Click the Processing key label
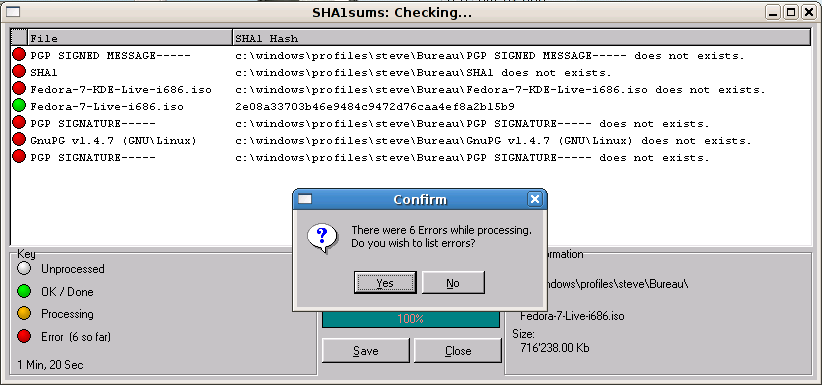Viewport: 822px width, 385px height. tap(67, 314)
